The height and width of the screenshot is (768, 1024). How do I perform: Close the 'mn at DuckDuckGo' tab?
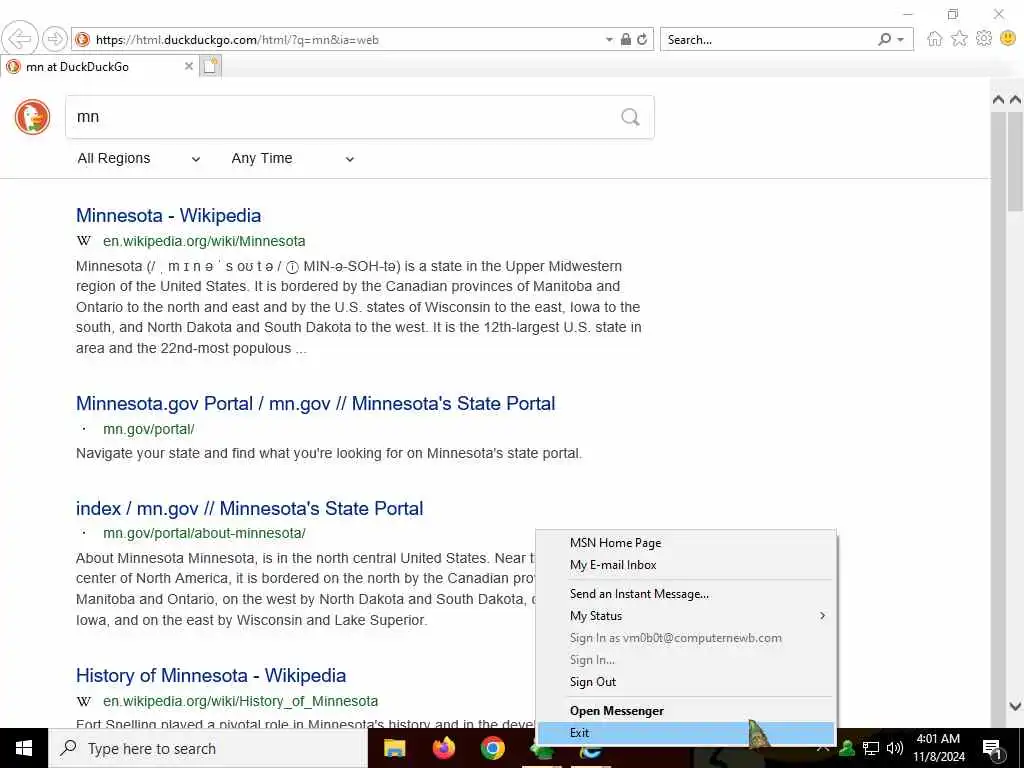click(x=189, y=66)
